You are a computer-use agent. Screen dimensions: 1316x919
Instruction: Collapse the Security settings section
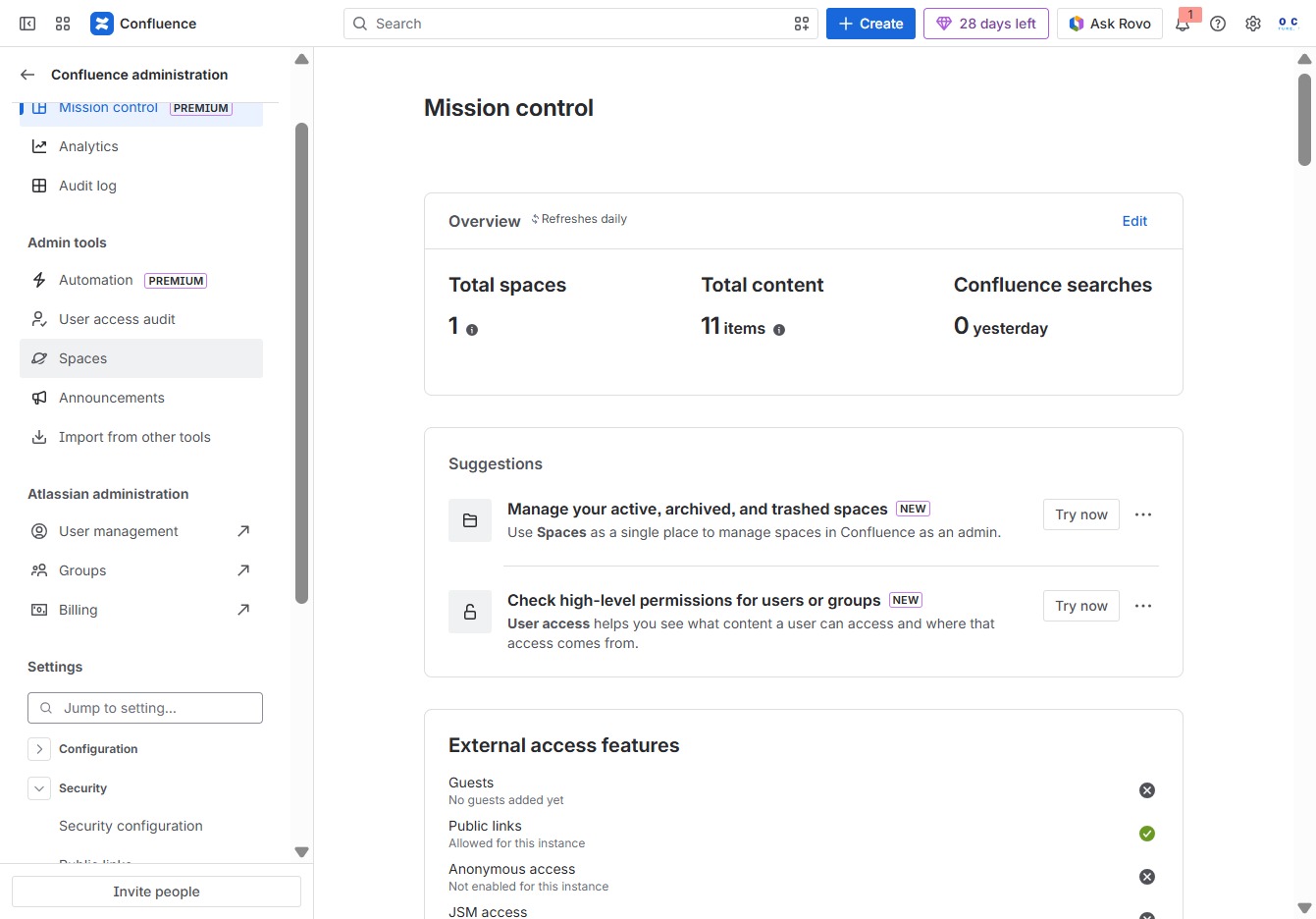pos(39,788)
